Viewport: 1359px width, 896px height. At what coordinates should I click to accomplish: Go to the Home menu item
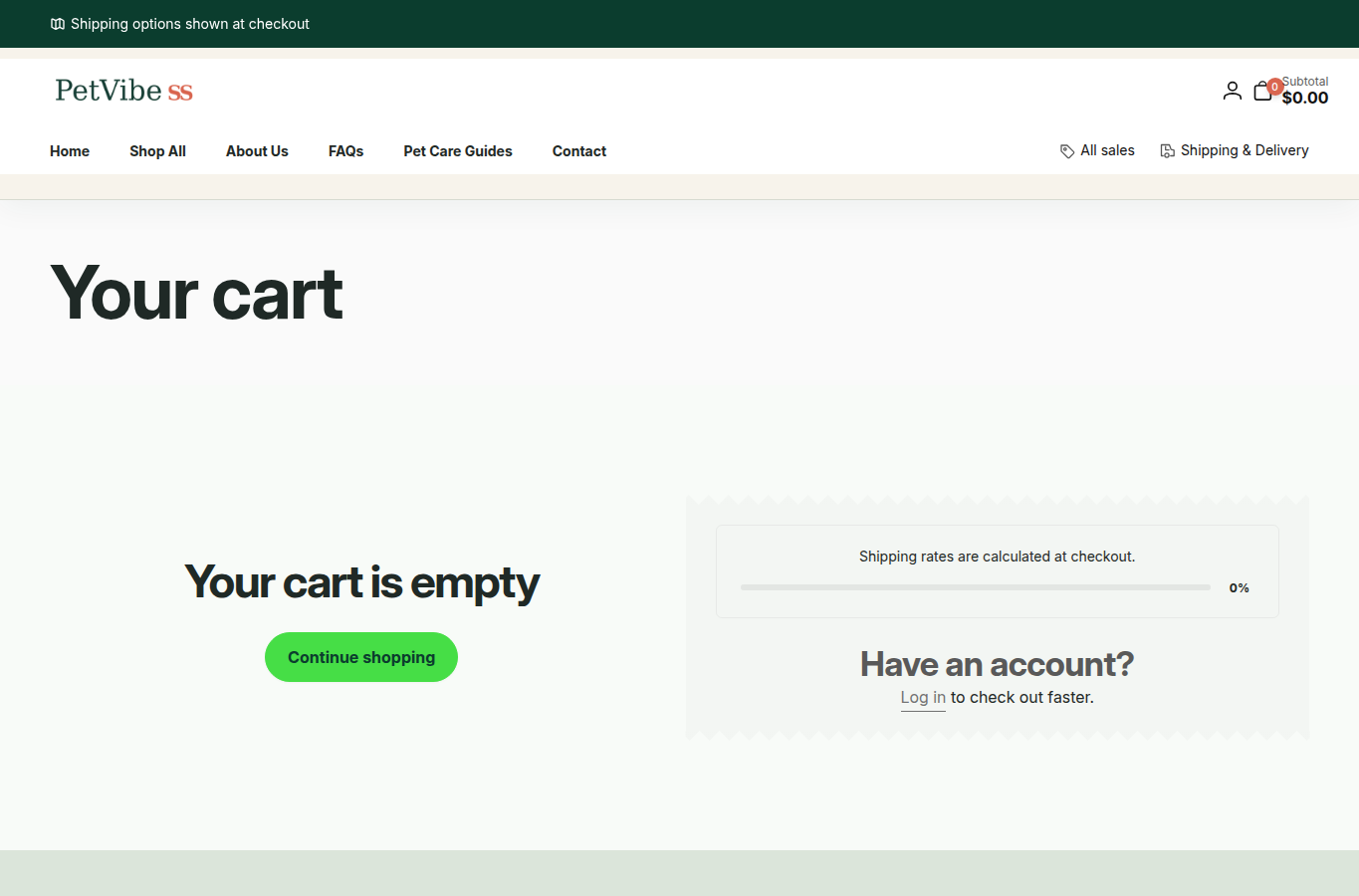[x=70, y=151]
